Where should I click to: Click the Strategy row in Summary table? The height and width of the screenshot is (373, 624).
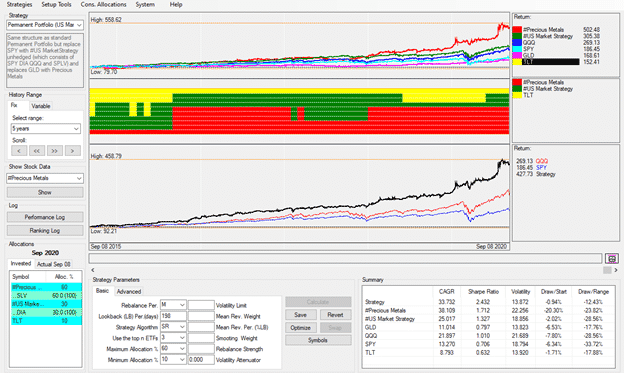488,302
